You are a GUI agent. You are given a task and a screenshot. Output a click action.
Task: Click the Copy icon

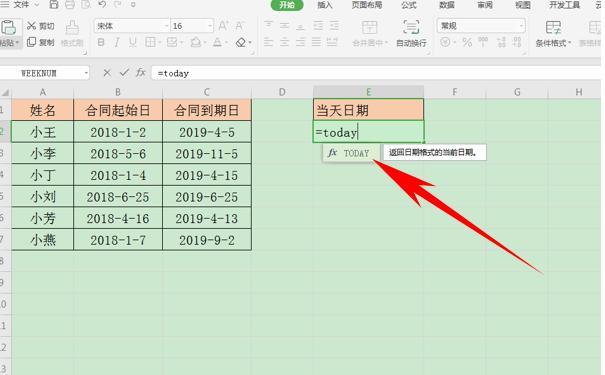coord(32,42)
